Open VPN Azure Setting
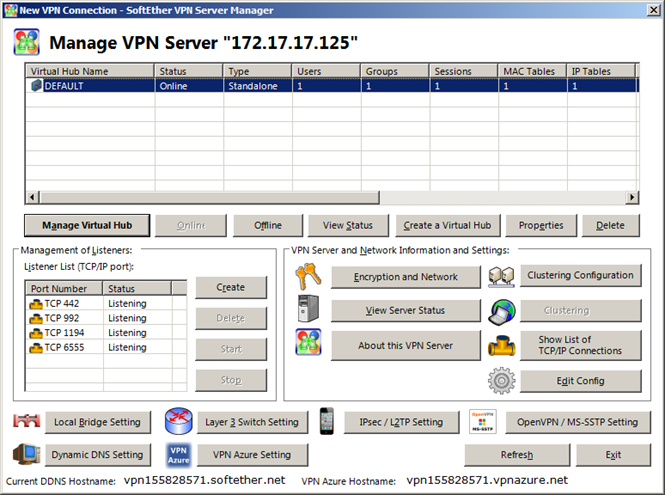The width and height of the screenshot is (665, 495). click(252, 455)
